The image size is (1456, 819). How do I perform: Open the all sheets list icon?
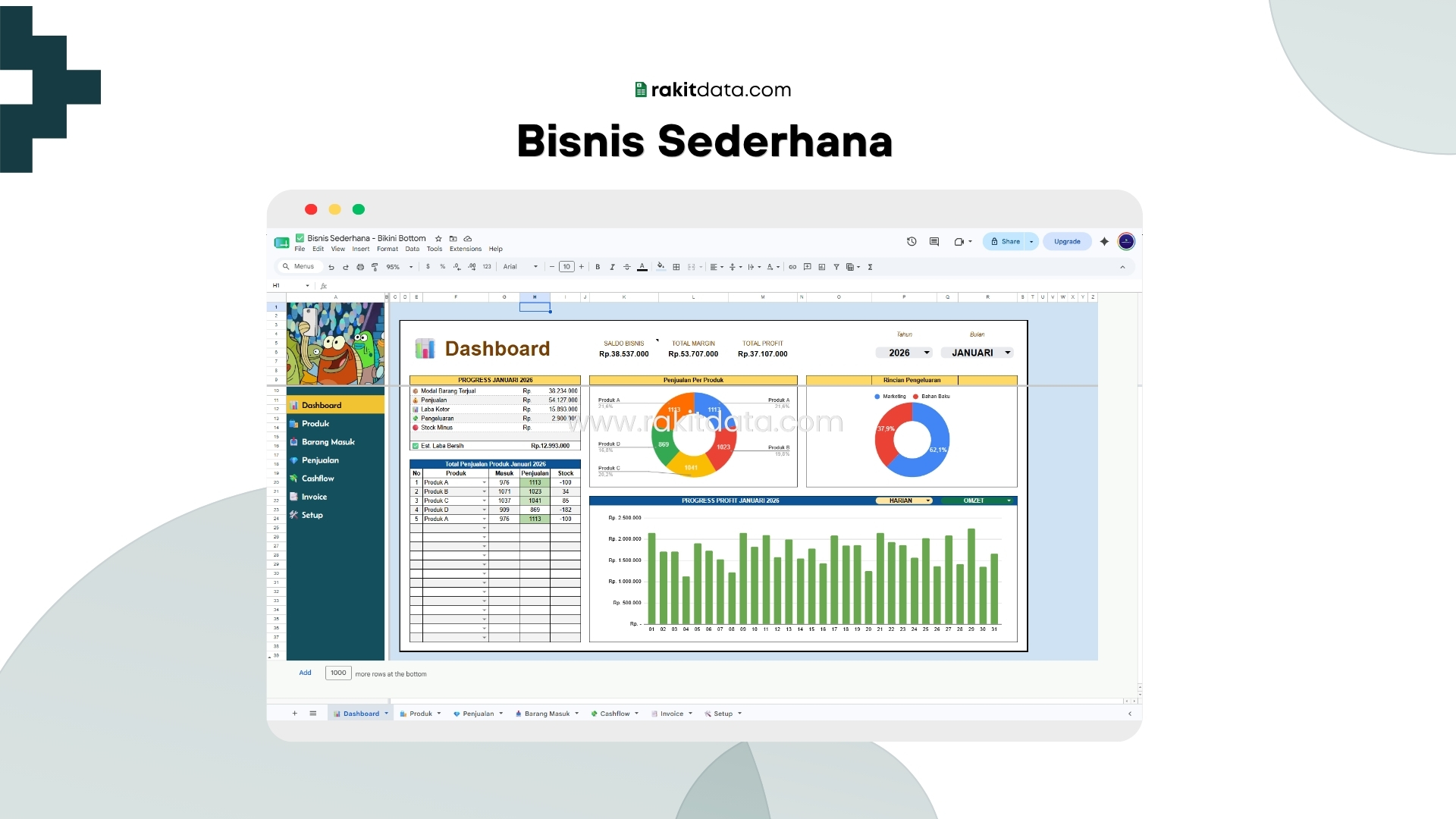(313, 714)
